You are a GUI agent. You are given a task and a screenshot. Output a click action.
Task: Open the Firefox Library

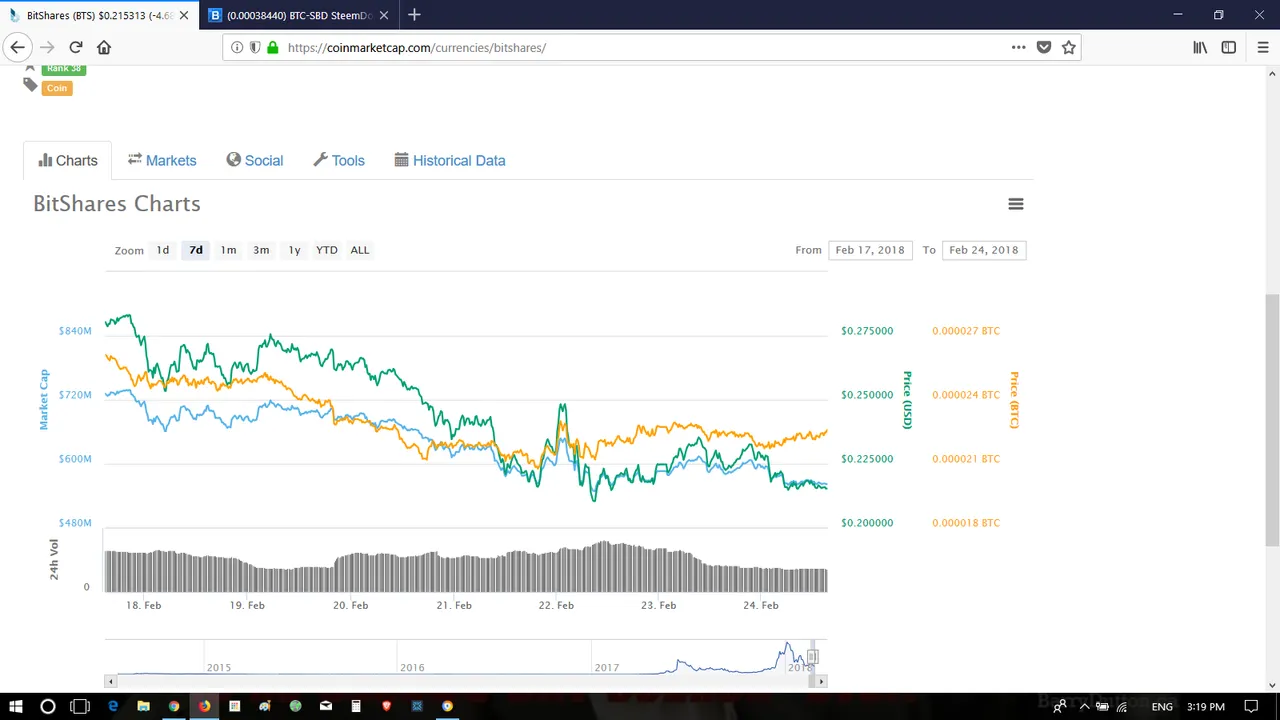[x=1200, y=47]
